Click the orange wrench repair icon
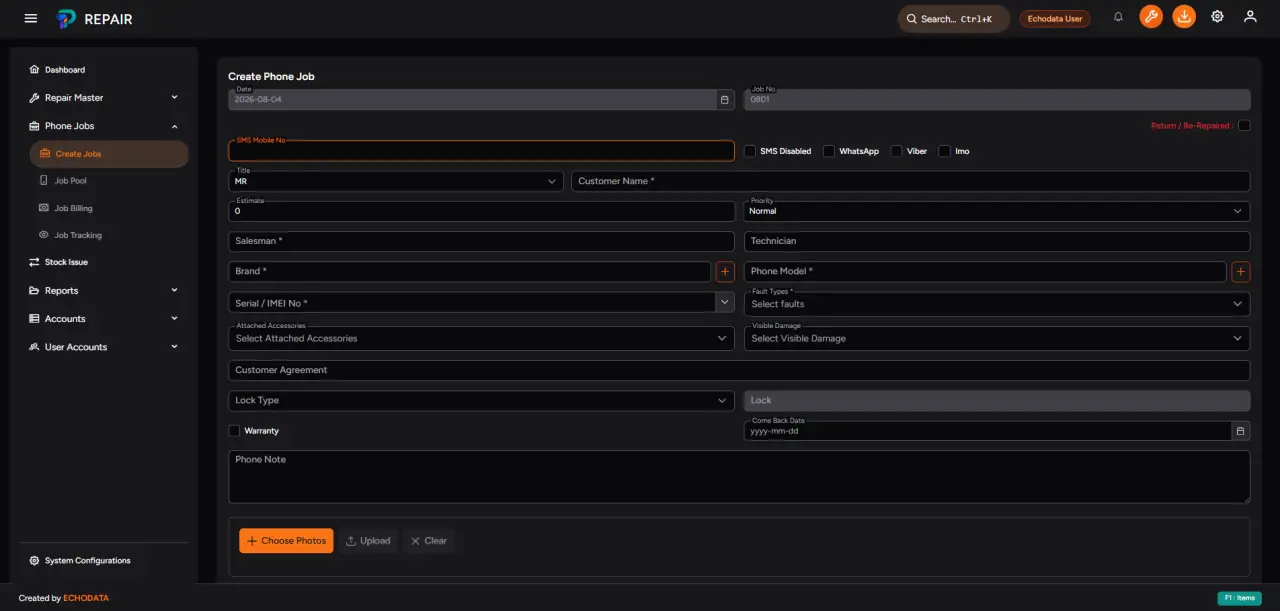 coord(1151,17)
